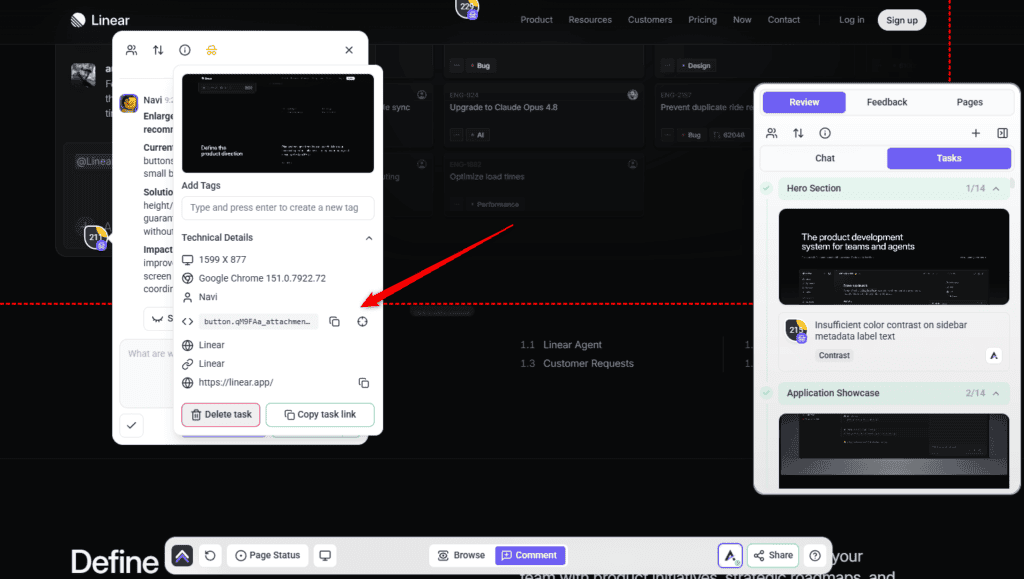Click the crosshair locate element icon
The height and width of the screenshot is (579, 1024).
click(362, 321)
